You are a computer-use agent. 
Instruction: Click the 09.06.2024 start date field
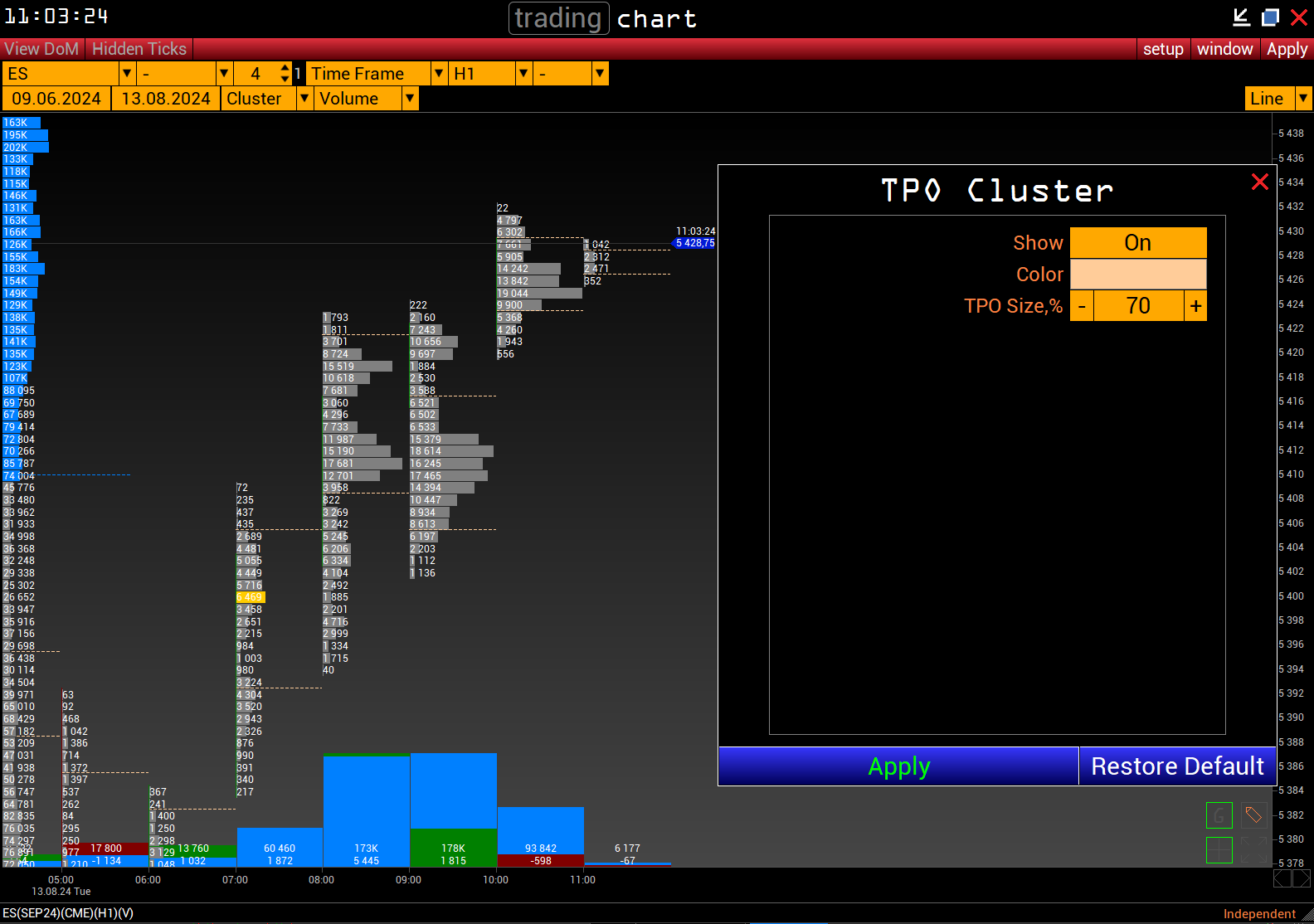pos(56,99)
